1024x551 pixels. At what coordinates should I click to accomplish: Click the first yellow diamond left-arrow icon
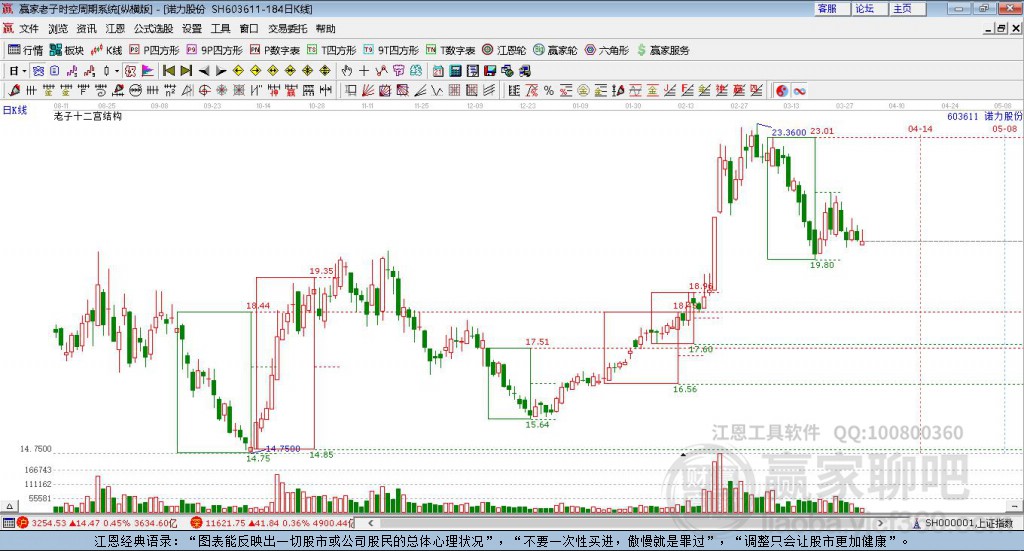[238, 71]
